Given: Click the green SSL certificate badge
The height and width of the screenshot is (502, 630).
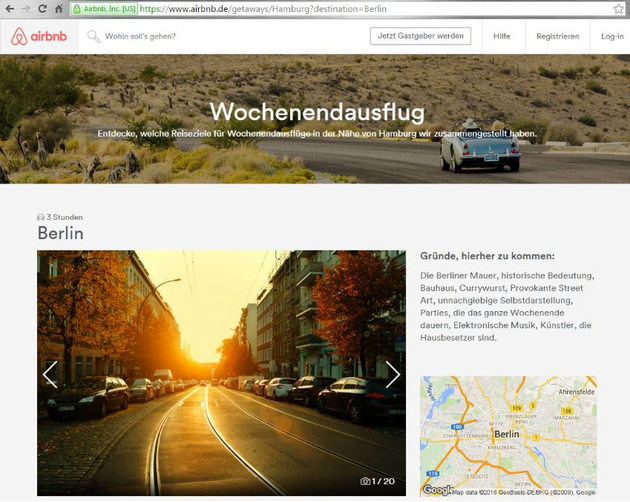Looking at the screenshot, I should click(x=104, y=9).
